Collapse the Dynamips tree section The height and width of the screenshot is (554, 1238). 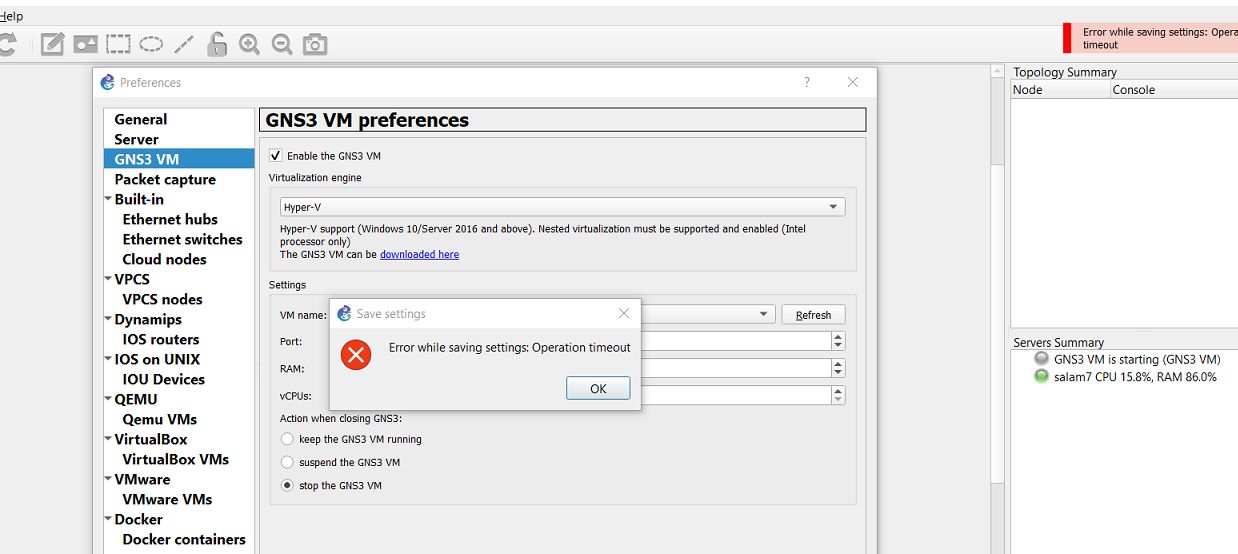[108, 319]
